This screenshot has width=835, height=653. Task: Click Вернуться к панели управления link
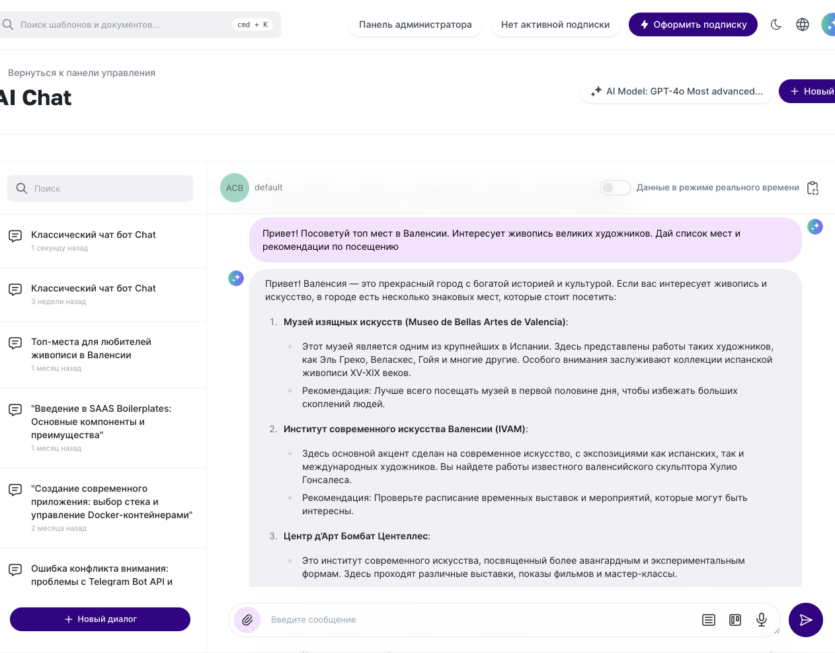point(81,73)
